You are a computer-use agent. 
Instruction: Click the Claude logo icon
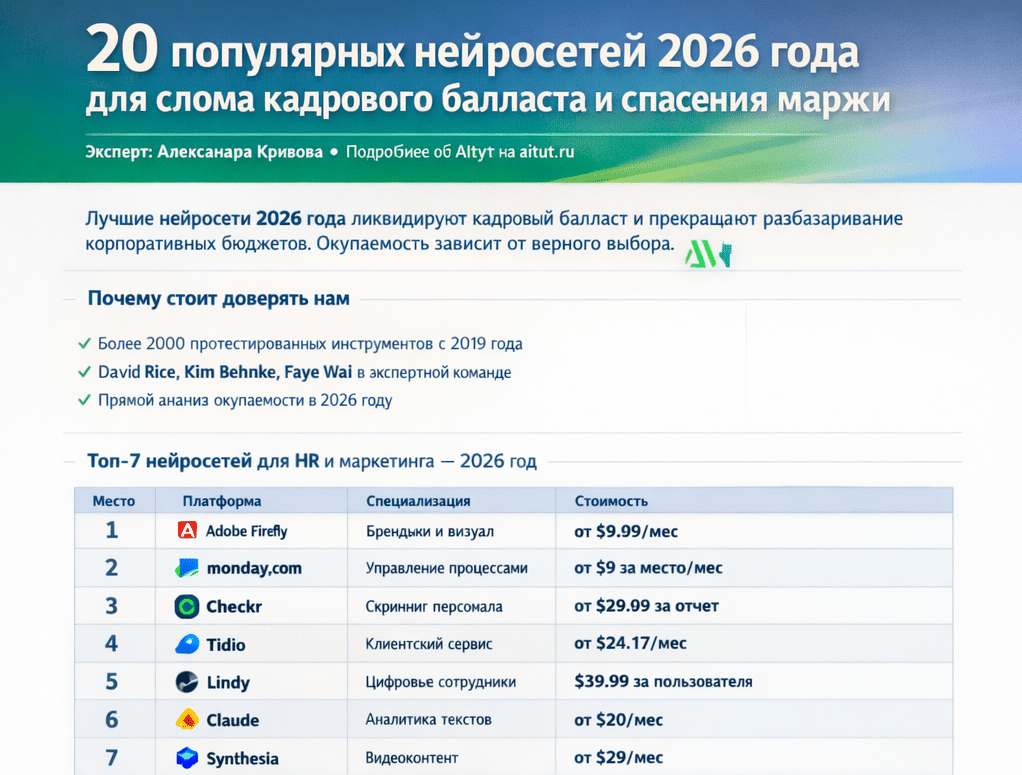[187, 720]
